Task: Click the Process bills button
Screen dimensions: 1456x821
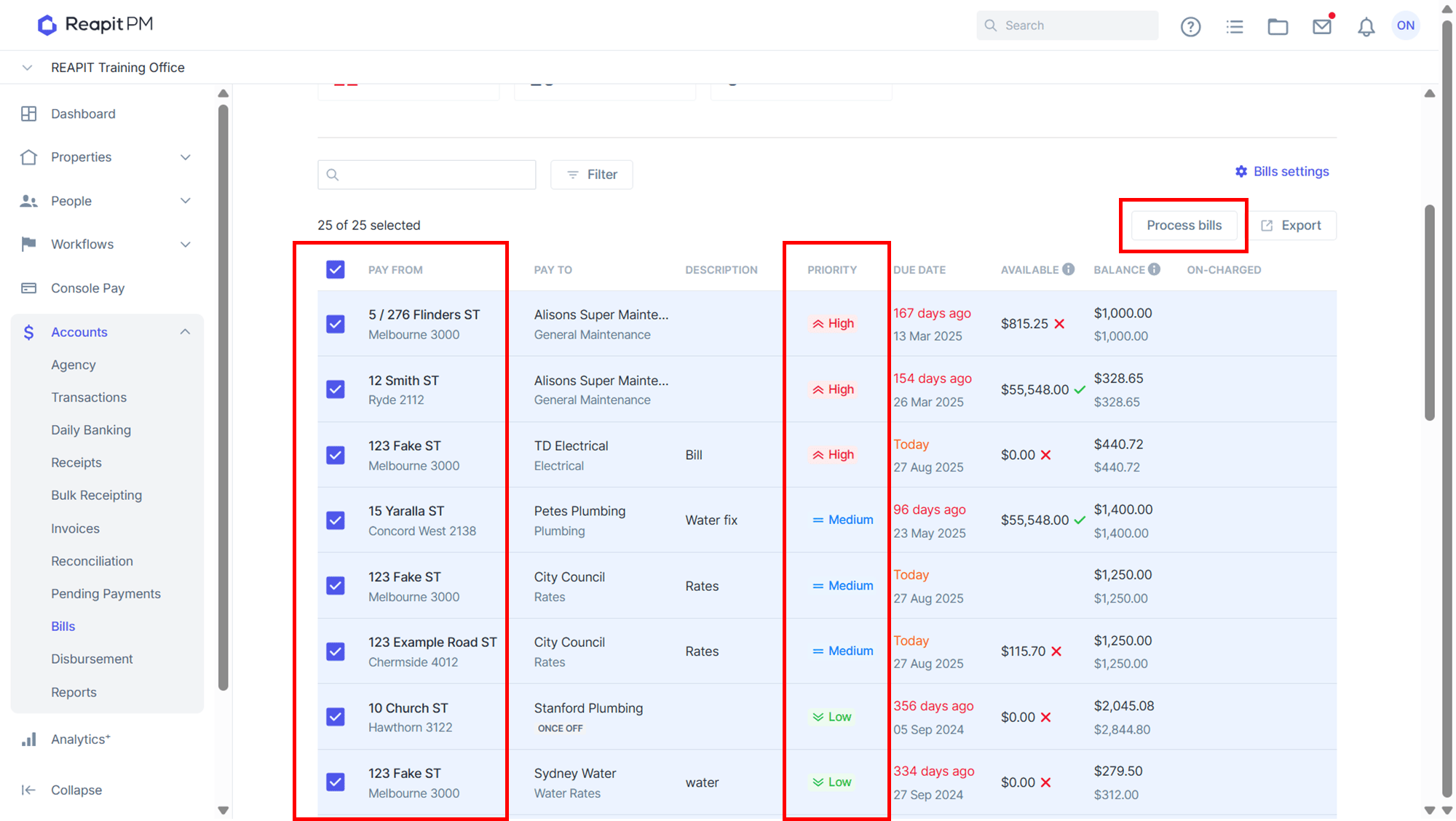Action: (x=1184, y=226)
